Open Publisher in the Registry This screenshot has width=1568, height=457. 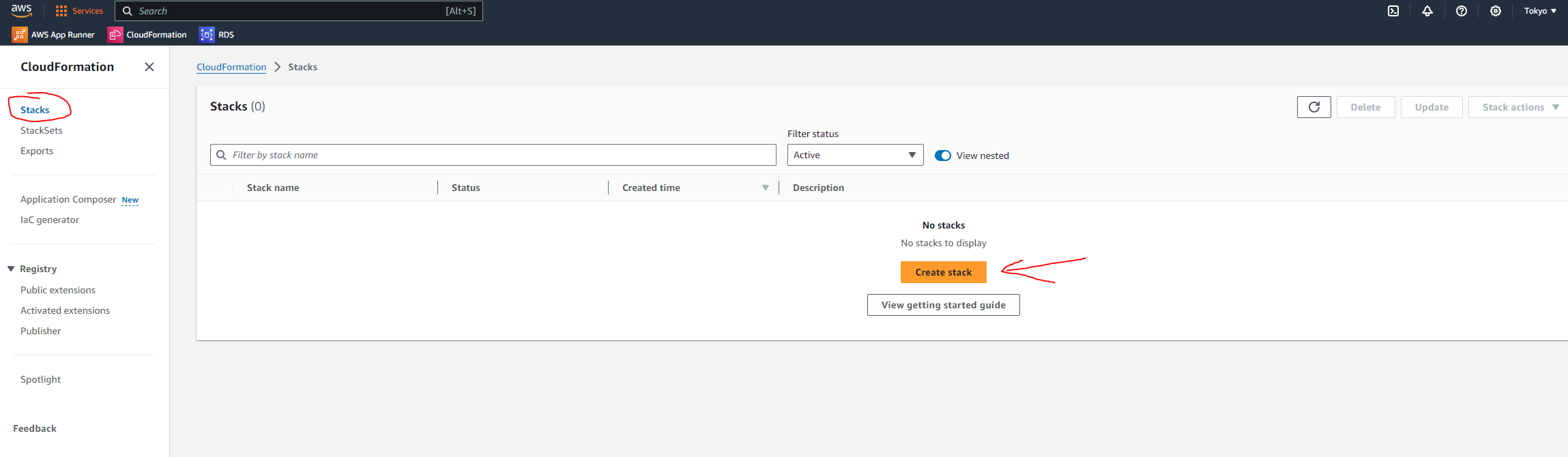click(x=41, y=331)
